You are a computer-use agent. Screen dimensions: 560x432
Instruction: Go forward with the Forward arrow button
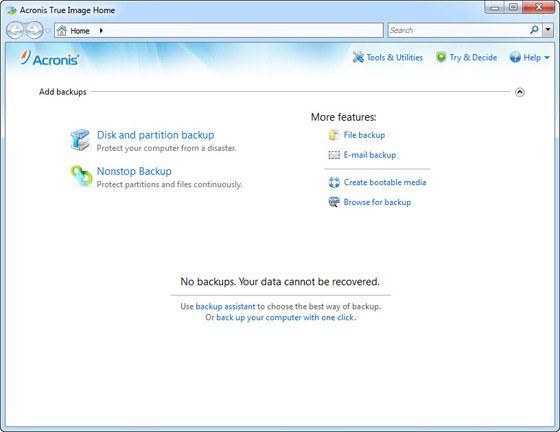pyautogui.click(x=34, y=30)
